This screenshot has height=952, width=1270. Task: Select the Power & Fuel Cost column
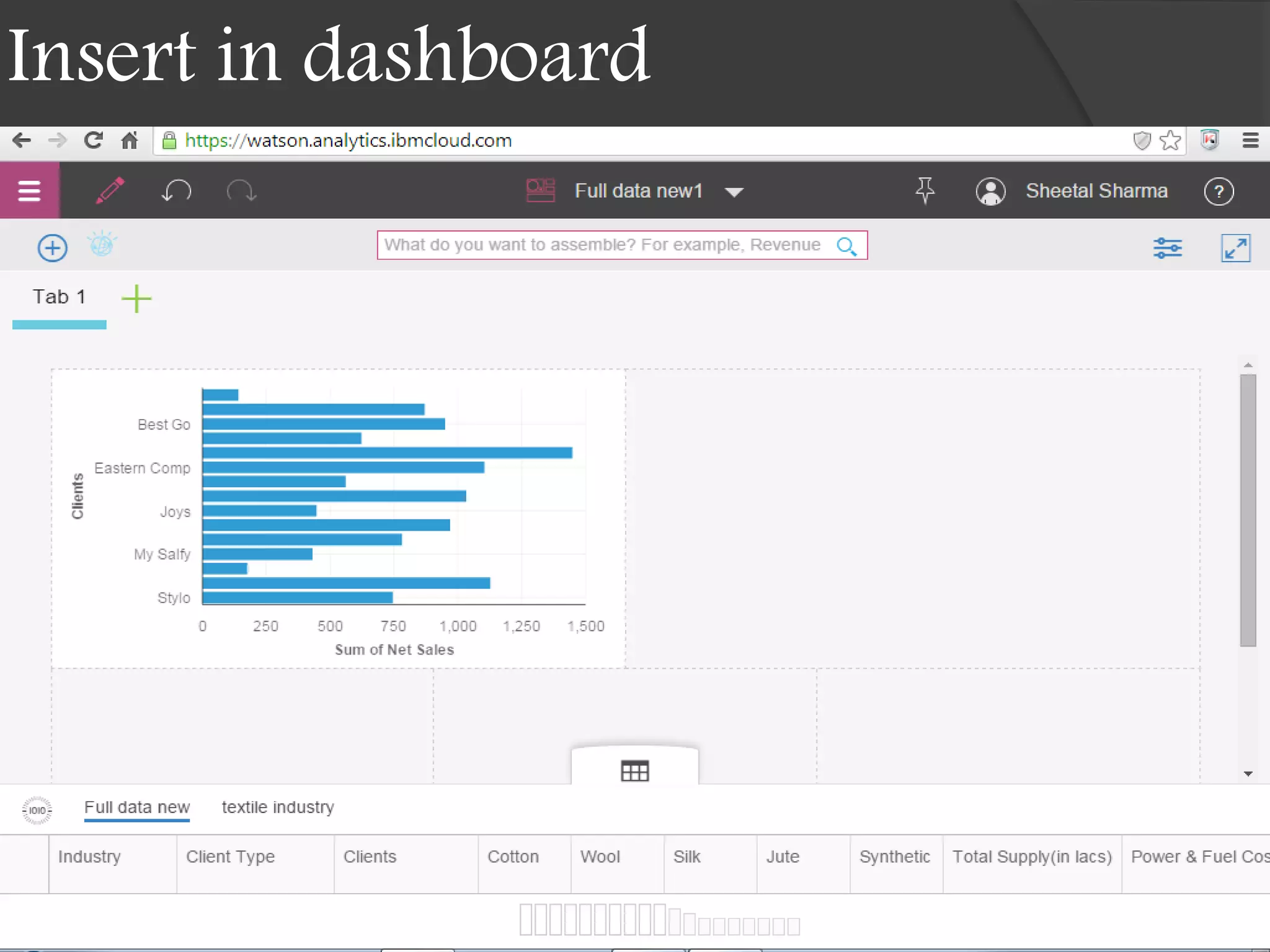coord(1196,863)
